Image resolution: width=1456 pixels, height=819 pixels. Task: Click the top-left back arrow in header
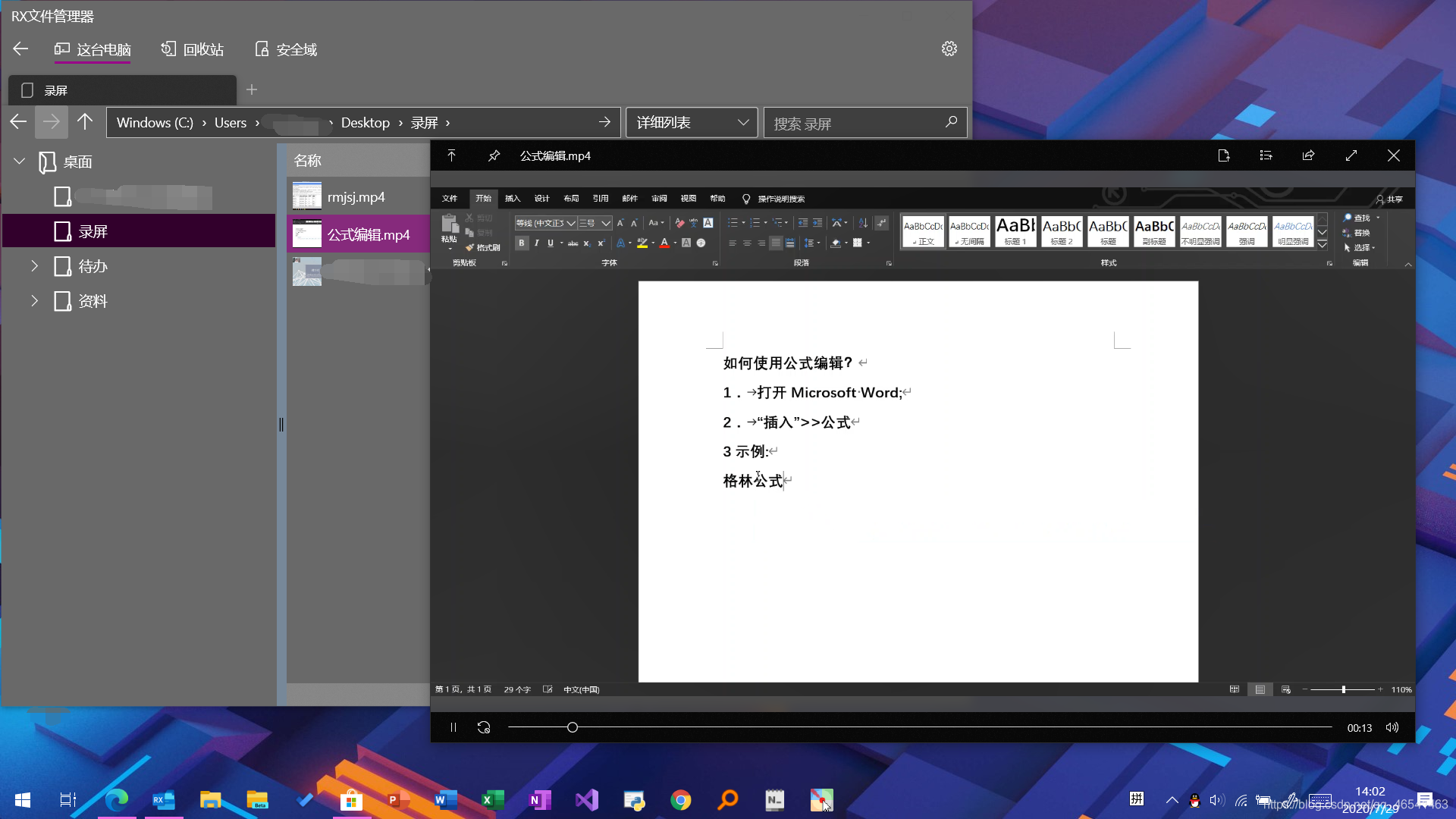(x=20, y=49)
